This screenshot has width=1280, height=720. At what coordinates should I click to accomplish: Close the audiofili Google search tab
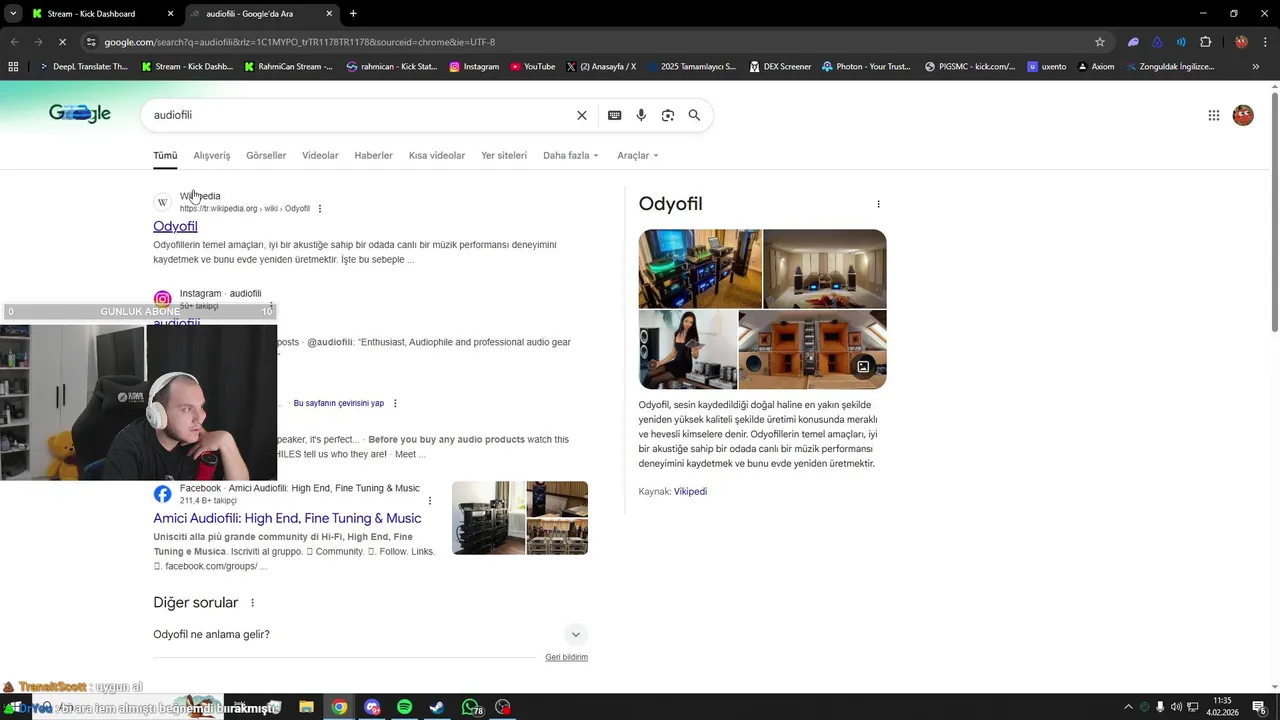[x=329, y=14]
